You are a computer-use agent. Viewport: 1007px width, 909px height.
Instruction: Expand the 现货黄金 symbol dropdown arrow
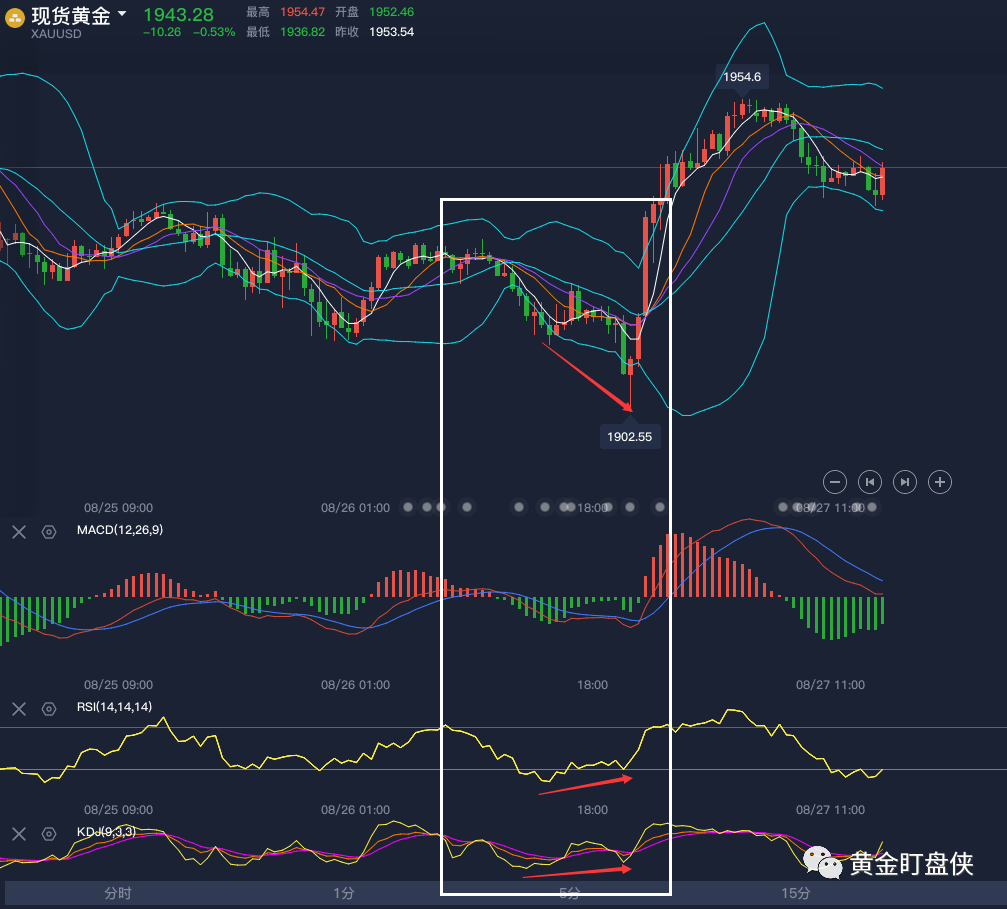point(121,14)
